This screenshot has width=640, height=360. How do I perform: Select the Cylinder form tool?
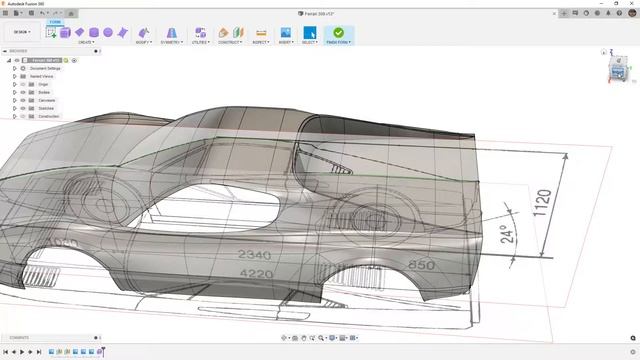click(94, 33)
